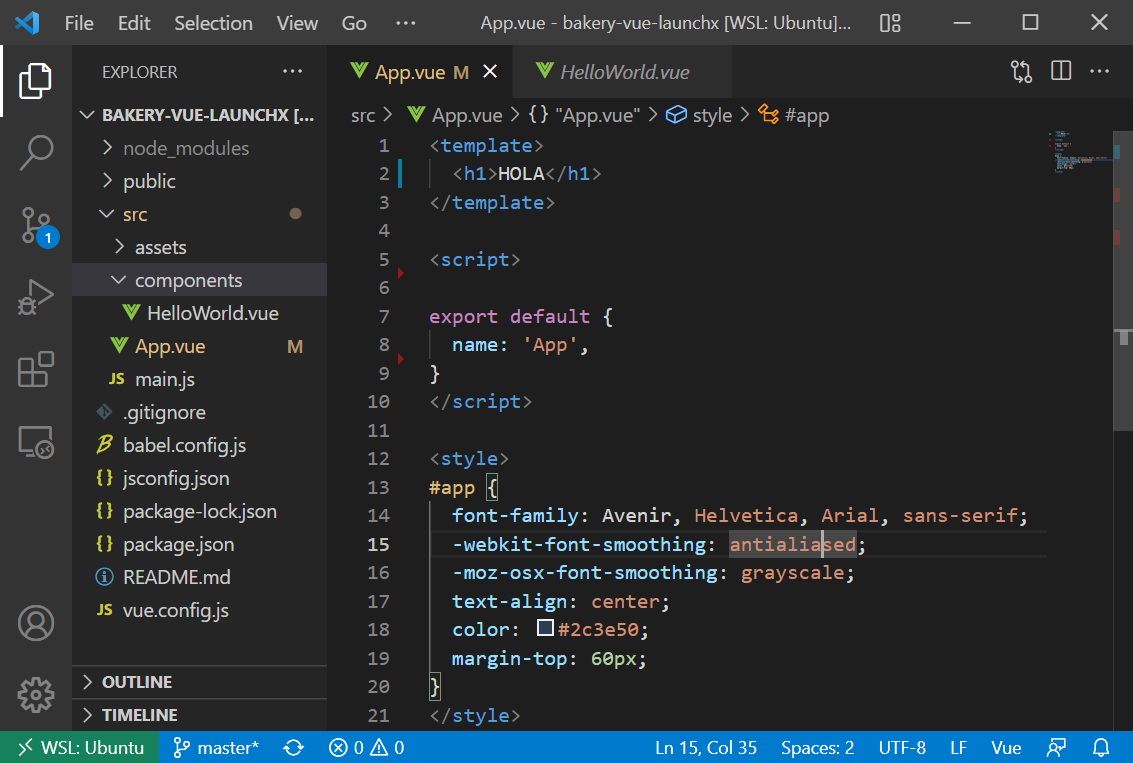Viewport: 1133px width, 763px height.
Task: Open .gitignore file
Action: click(200, 413)
